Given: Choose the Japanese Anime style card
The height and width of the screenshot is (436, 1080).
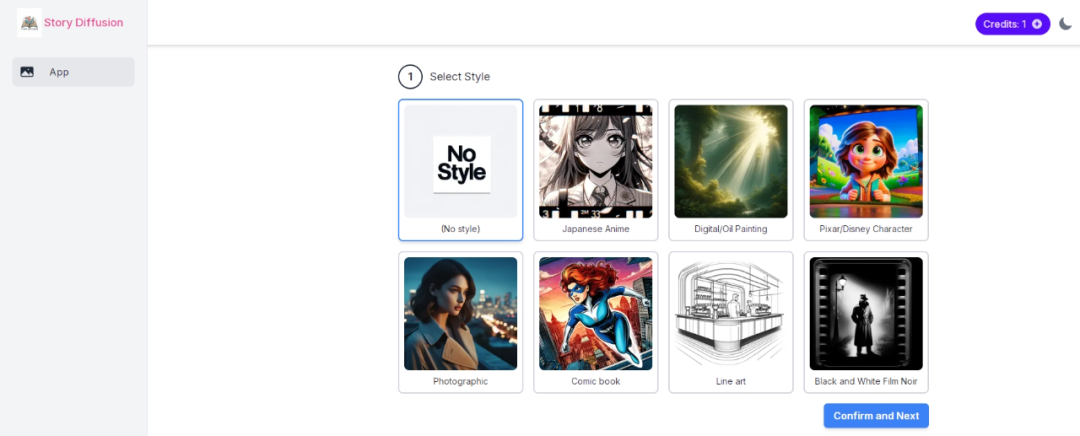Looking at the screenshot, I should (x=596, y=170).
